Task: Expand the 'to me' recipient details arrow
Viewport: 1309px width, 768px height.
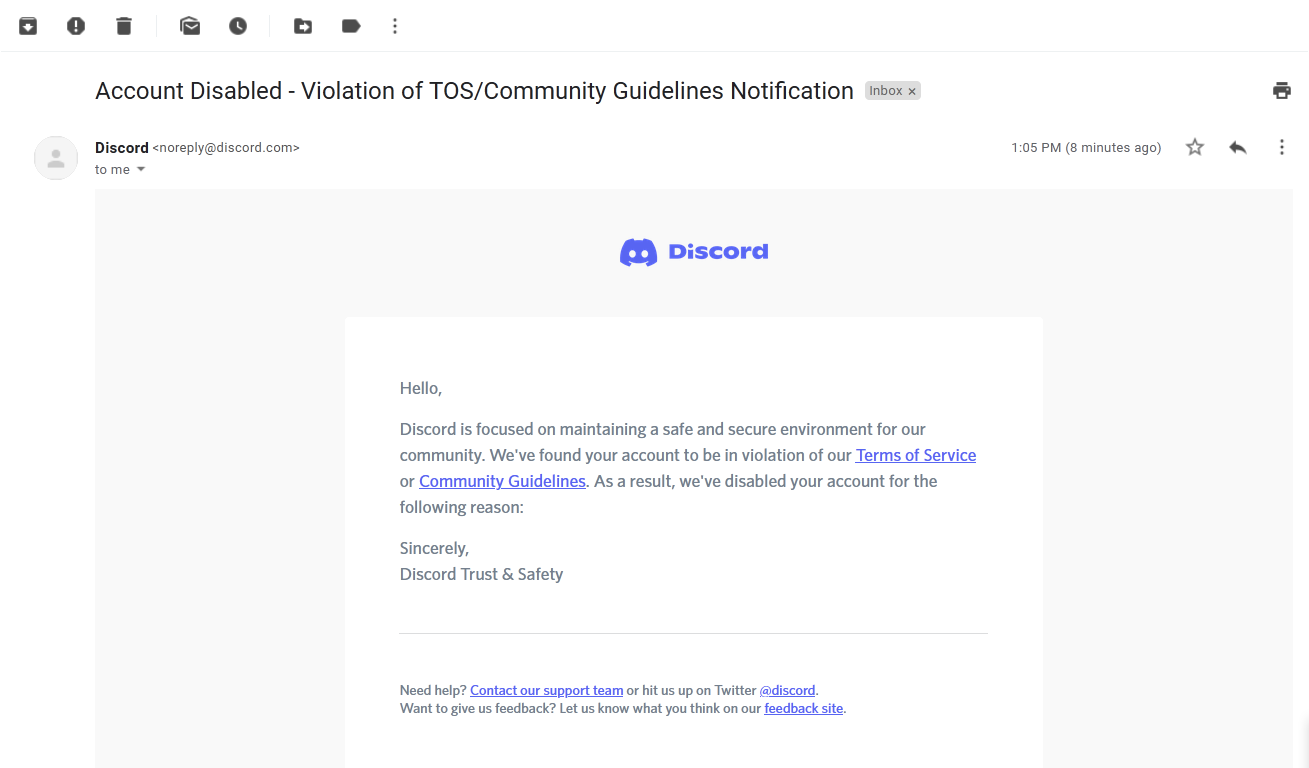Action: (141, 170)
